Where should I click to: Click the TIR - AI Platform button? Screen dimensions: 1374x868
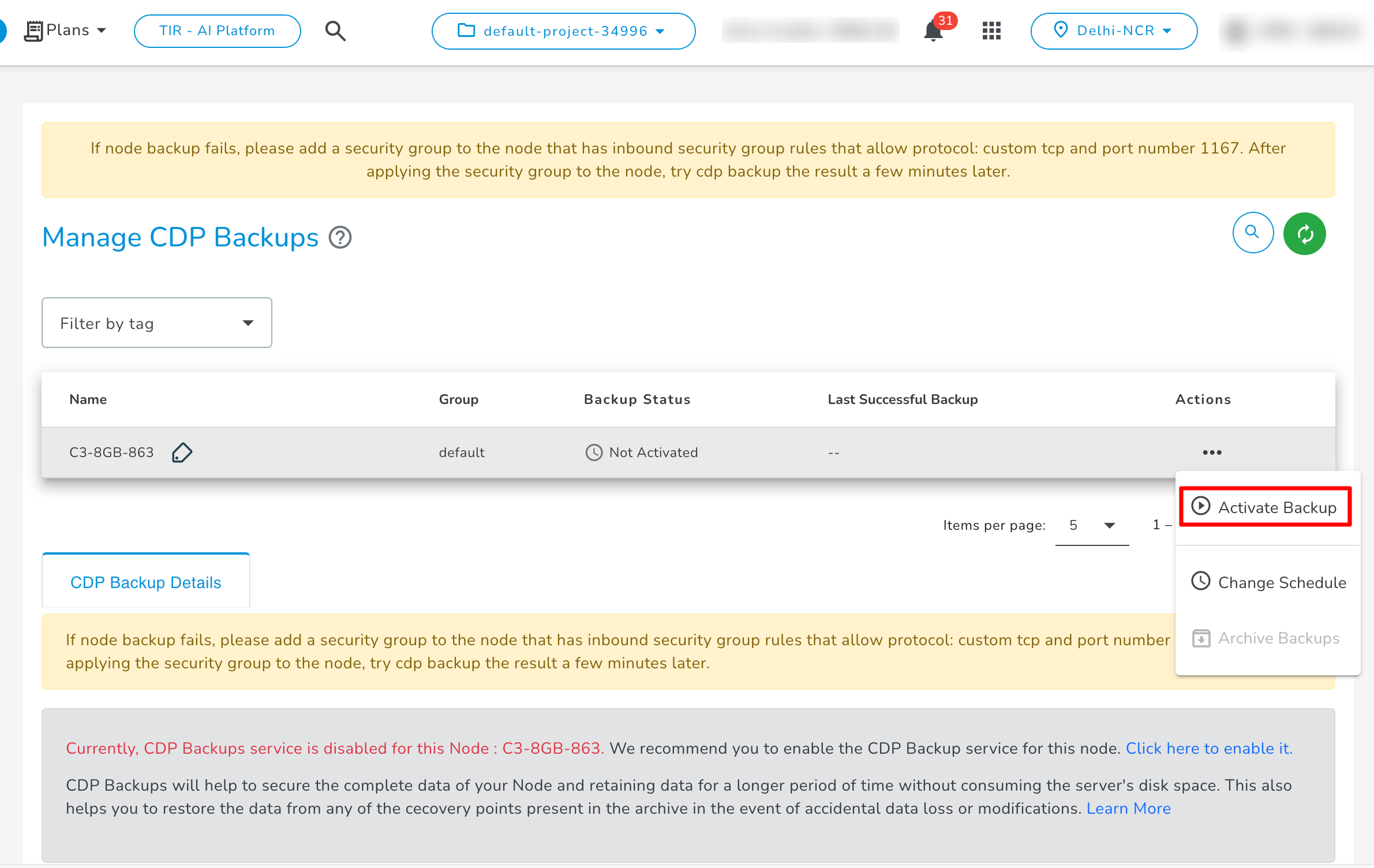217,31
